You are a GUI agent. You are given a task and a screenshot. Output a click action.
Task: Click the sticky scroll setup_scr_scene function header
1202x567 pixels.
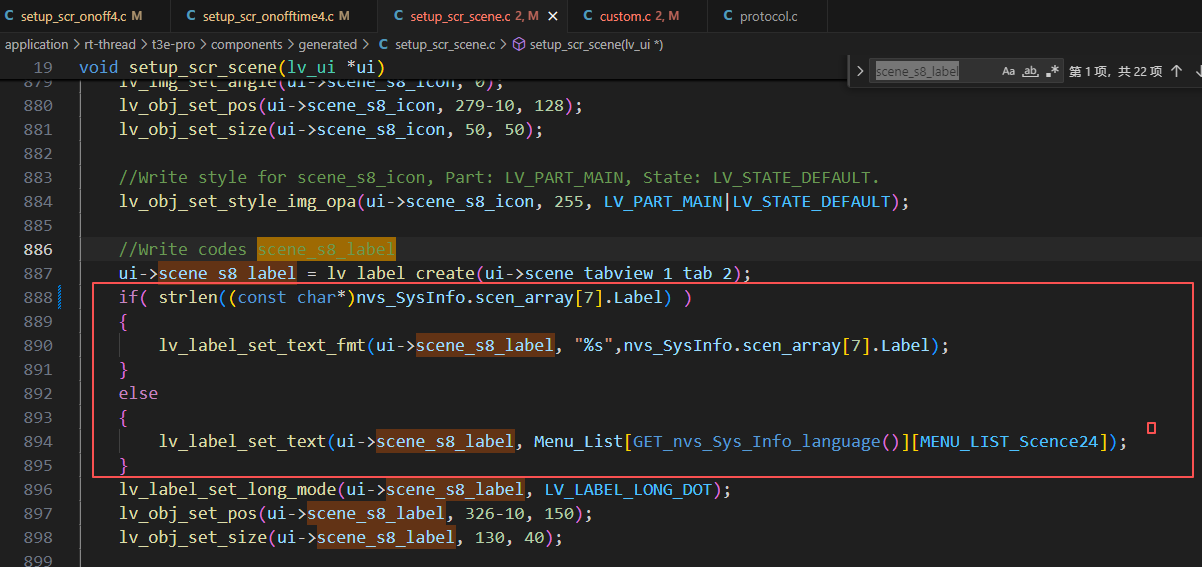point(232,67)
